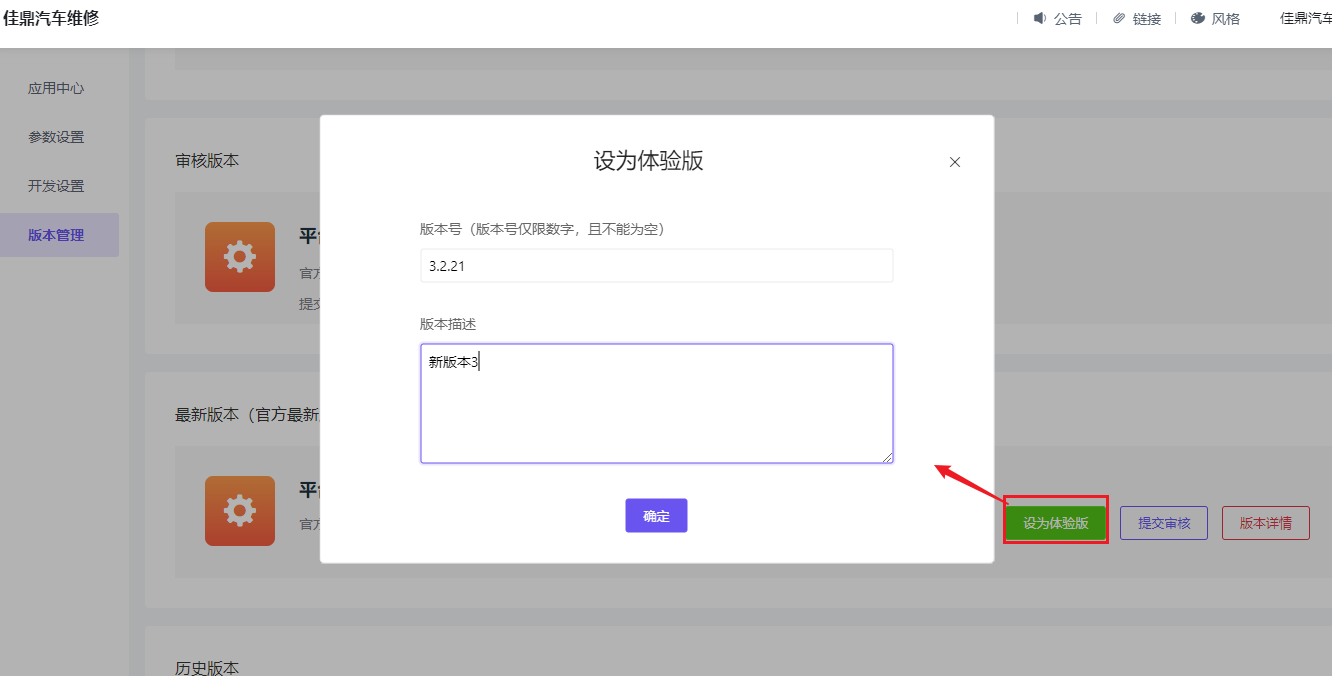Open 版本详情 for the latest version

[x=1265, y=521]
